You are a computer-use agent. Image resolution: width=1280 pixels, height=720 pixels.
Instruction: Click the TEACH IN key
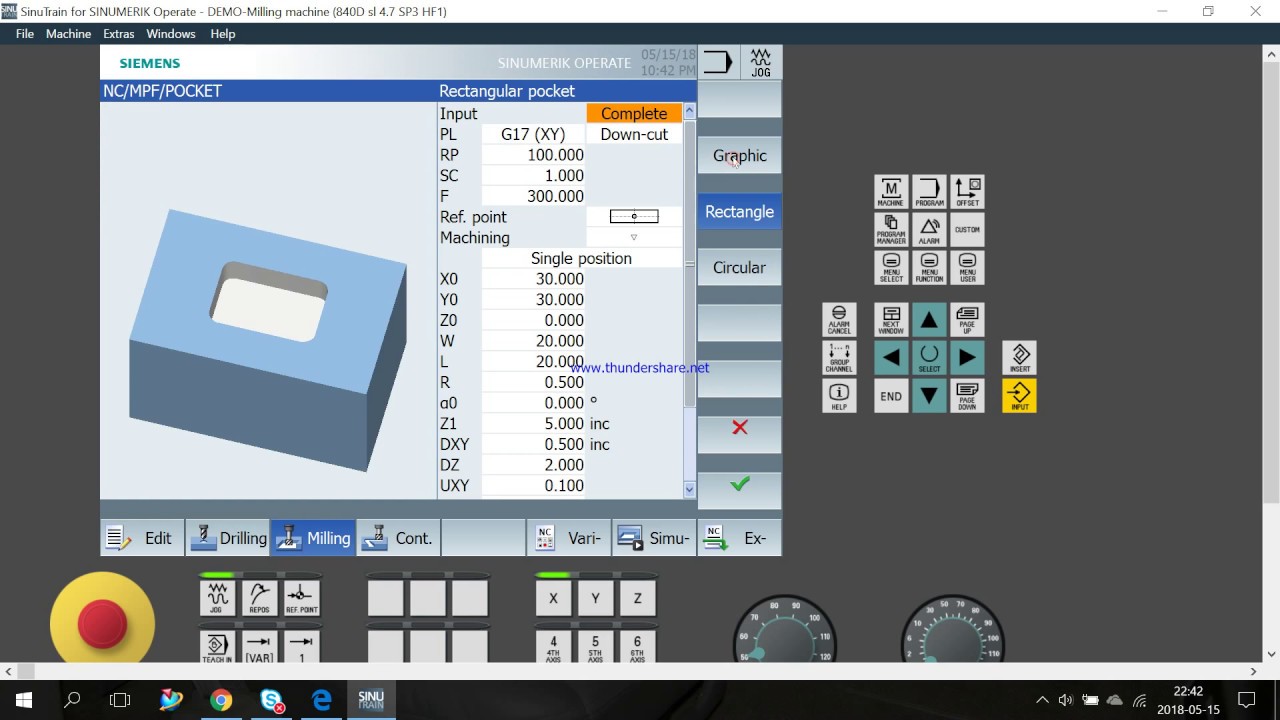pos(217,646)
